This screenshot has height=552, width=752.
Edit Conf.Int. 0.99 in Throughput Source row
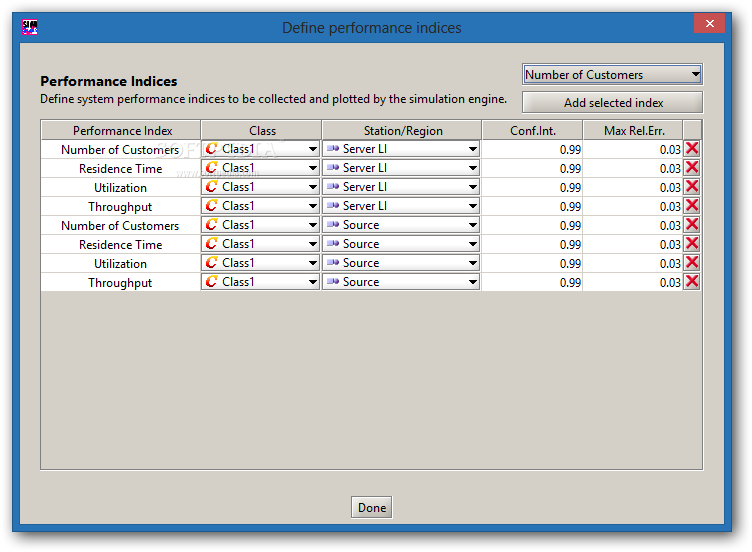click(532, 282)
